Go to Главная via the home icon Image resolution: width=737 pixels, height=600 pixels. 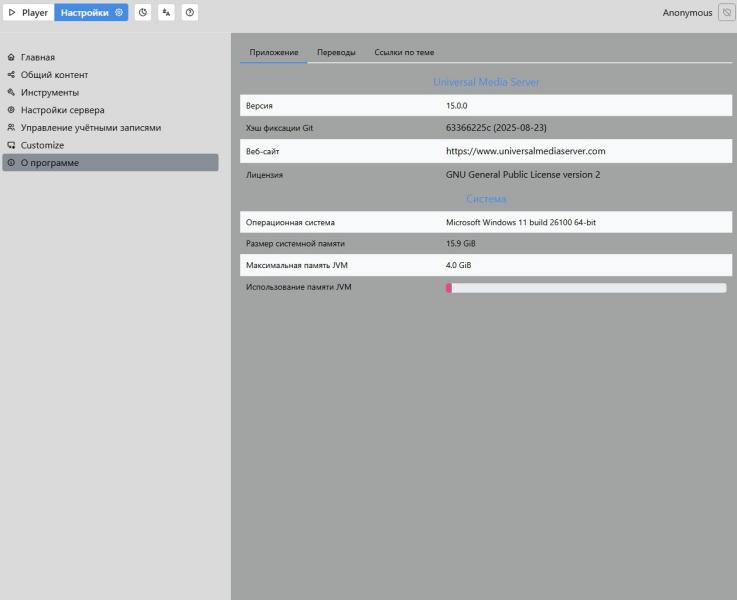tap(11, 58)
